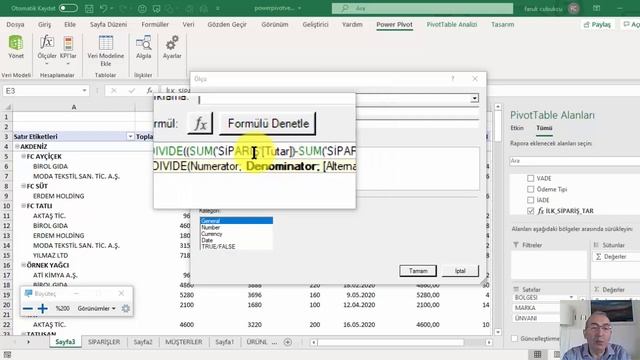Open the powerpivotve file name dropdown
Screen dimensions: 640x360
point(300,8)
